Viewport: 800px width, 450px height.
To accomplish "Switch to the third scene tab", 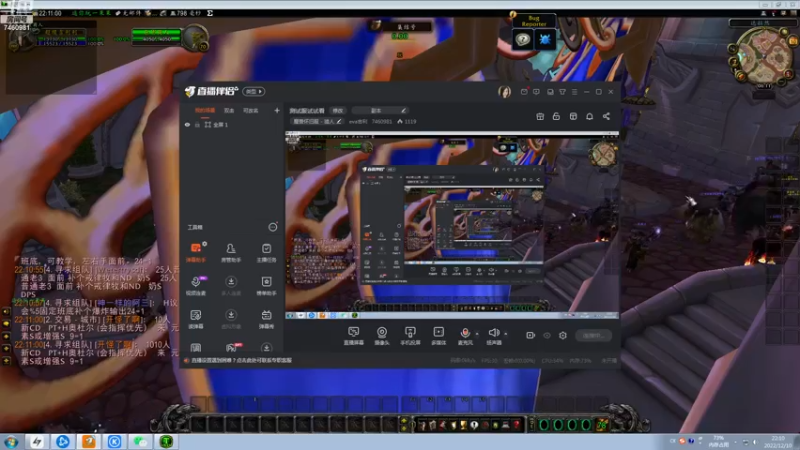I will pos(250,110).
